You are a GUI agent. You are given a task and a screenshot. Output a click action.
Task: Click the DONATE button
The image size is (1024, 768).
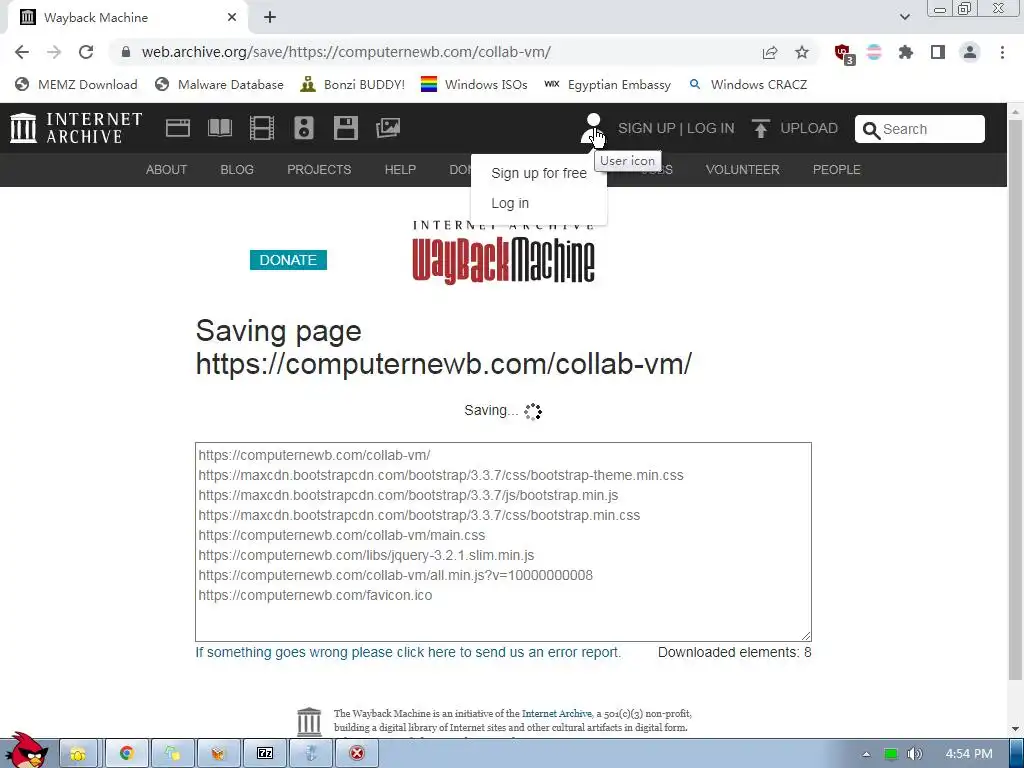288,260
